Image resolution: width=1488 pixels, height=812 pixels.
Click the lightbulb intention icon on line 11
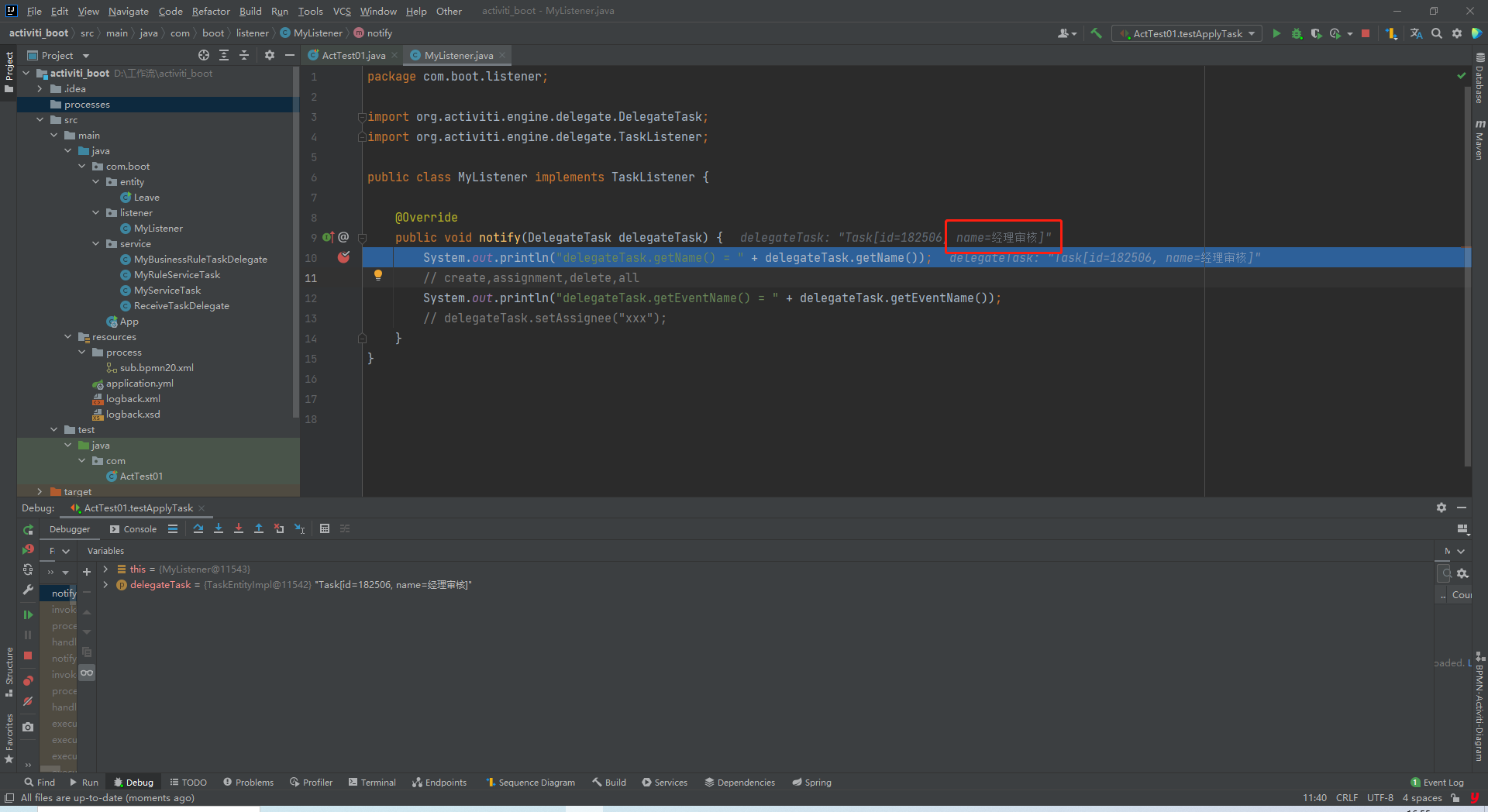pos(378,275)
